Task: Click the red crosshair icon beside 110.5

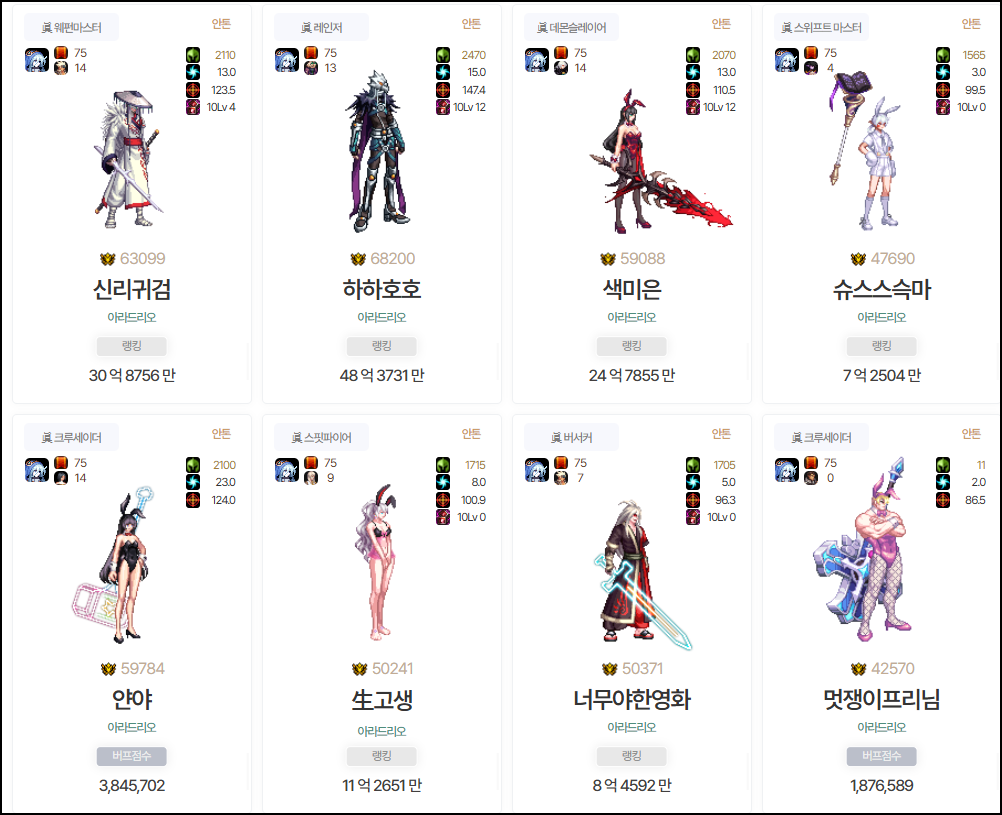Action: (x=693, y=90)
